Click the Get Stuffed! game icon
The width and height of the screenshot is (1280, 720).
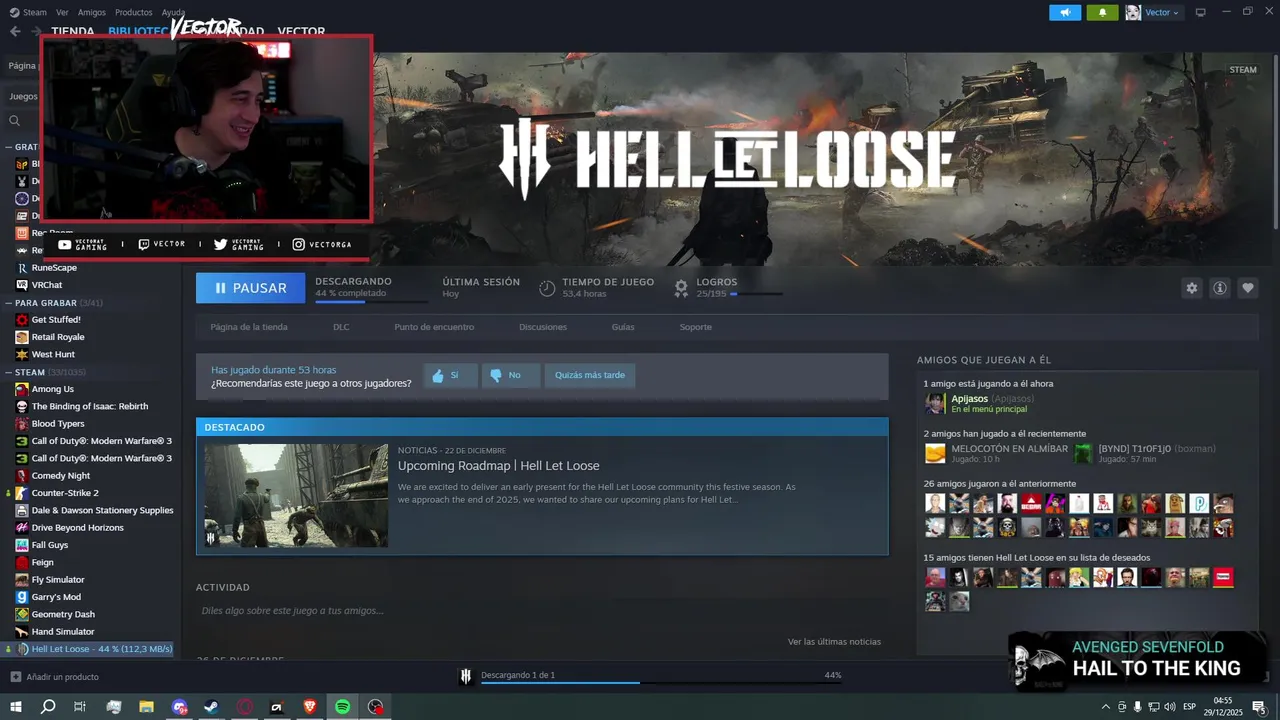pyautogui.click(x=22, y=320)
